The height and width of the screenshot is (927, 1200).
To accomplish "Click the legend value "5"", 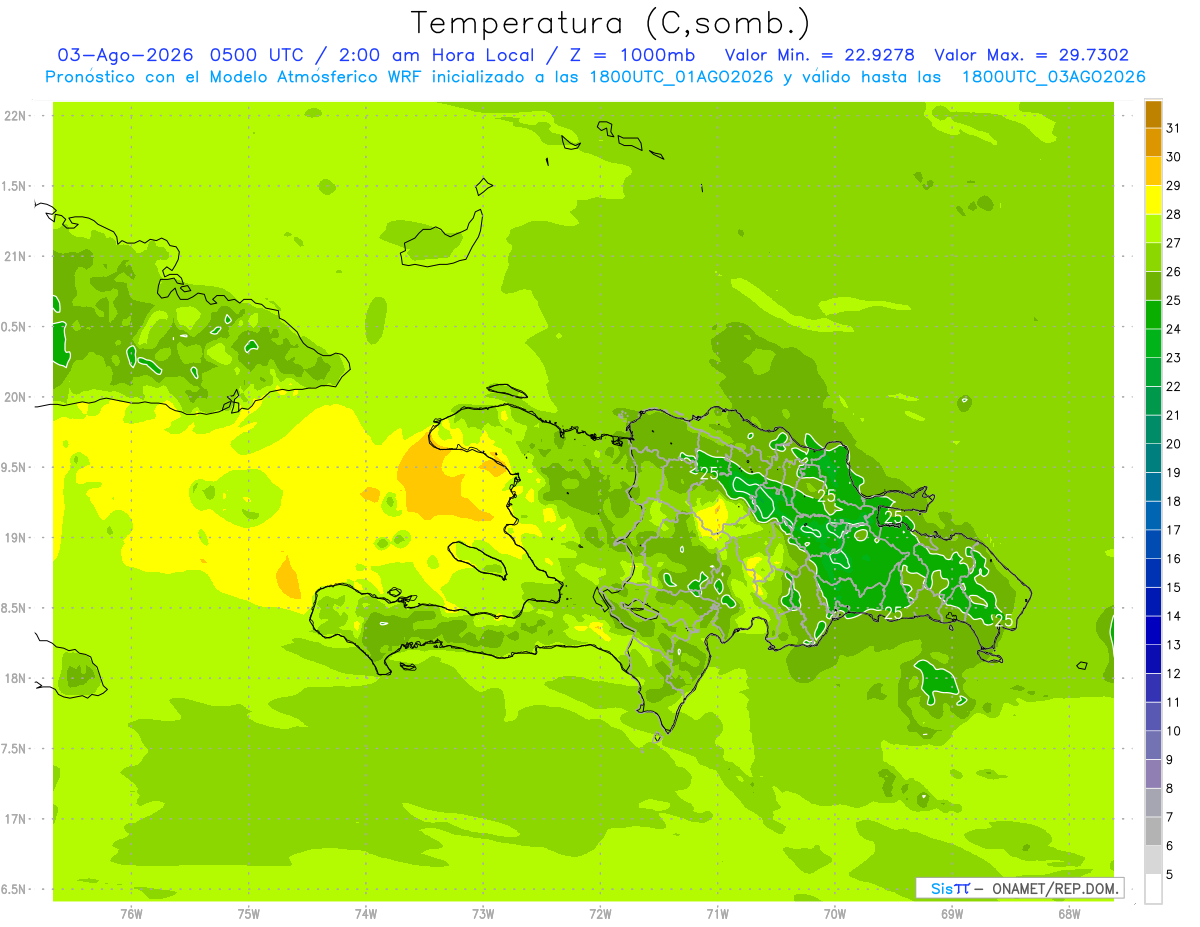I will pos(1171,875).
